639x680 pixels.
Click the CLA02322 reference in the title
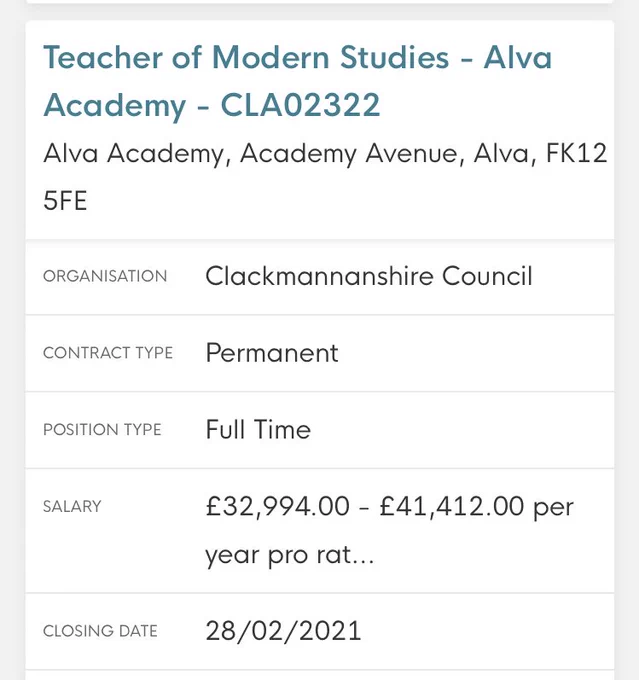click(300, 105)
